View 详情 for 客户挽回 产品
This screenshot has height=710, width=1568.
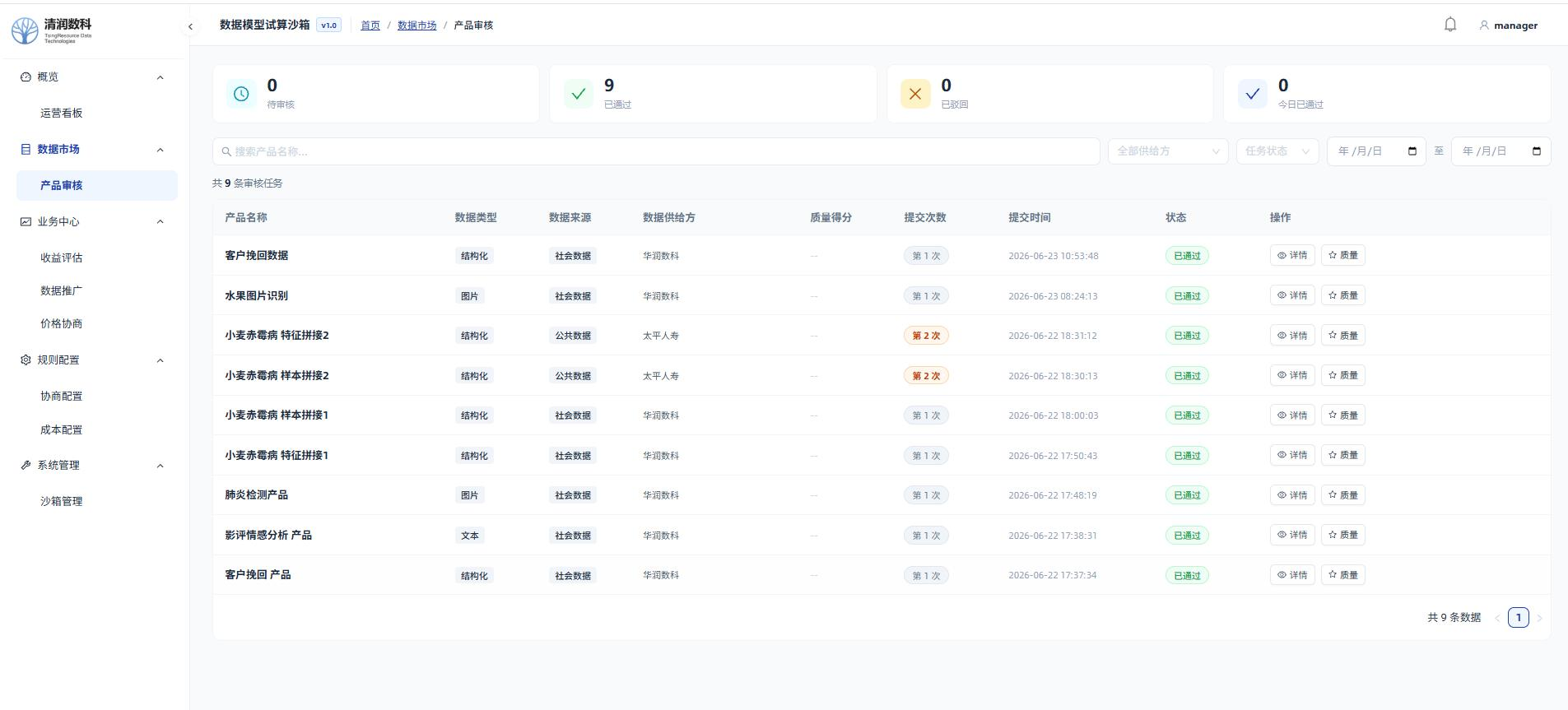1292,574
